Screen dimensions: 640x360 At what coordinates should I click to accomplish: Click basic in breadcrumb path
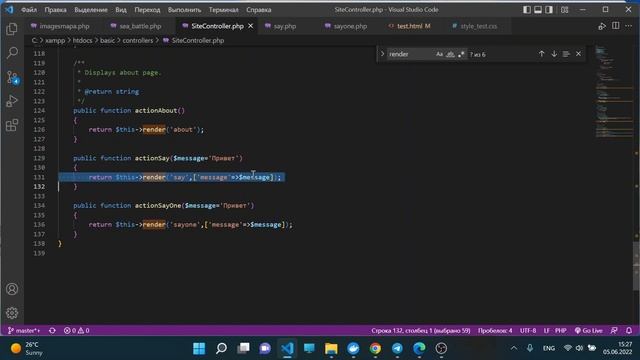tap(107, 40)
